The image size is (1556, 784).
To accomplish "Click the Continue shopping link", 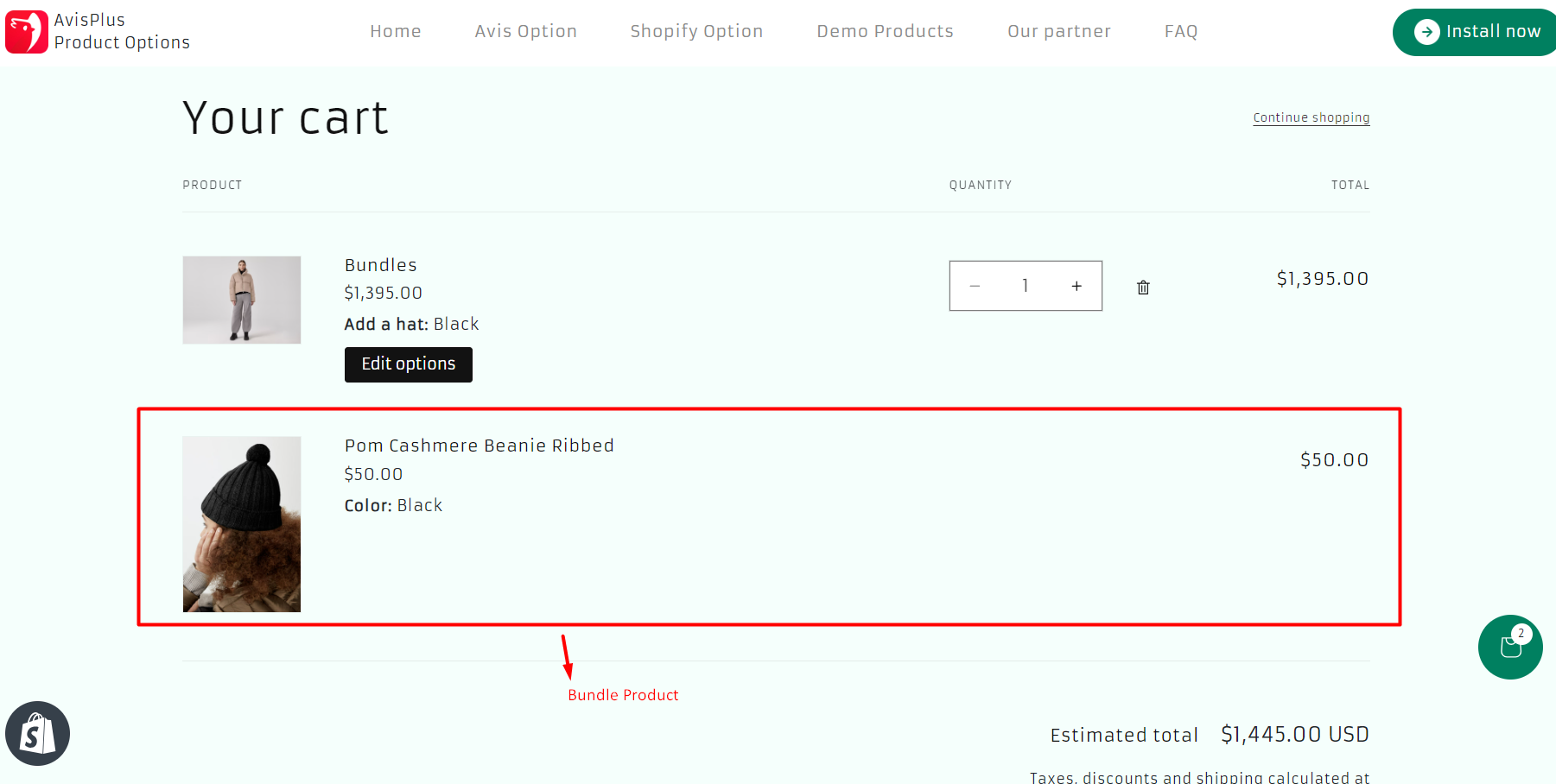I will point(1311,117).
